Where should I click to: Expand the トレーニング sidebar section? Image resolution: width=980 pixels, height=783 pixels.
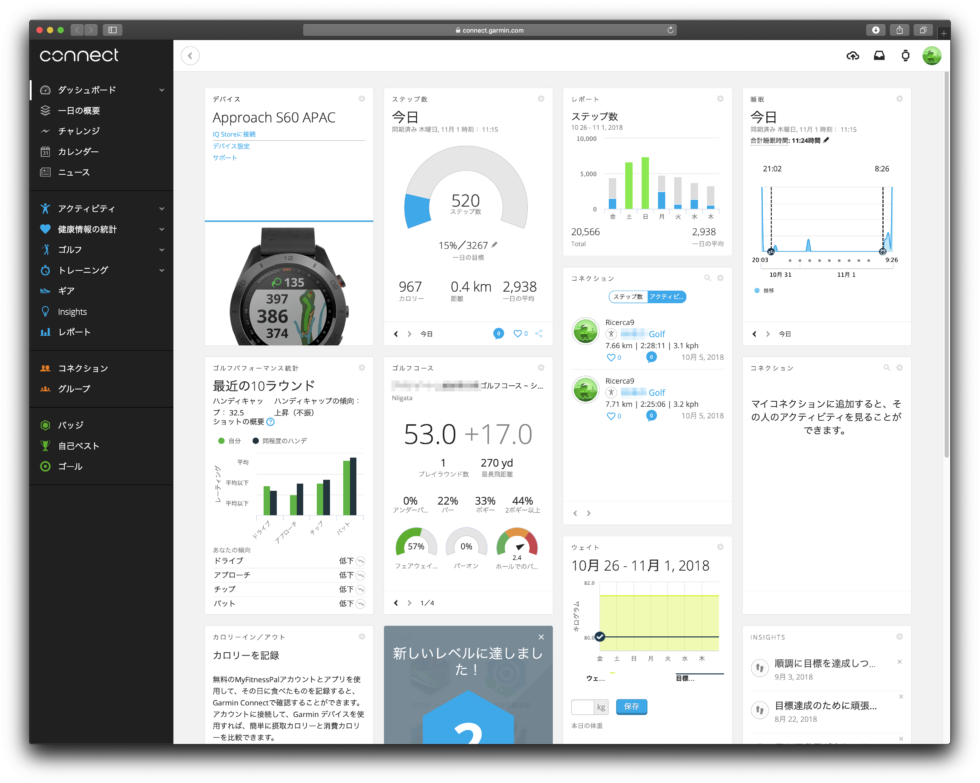point(162,270)
